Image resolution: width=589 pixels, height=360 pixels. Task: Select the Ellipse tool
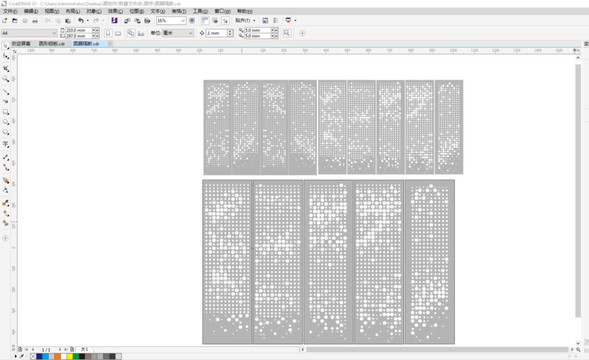pyautogui.click(x=6, y=122)
